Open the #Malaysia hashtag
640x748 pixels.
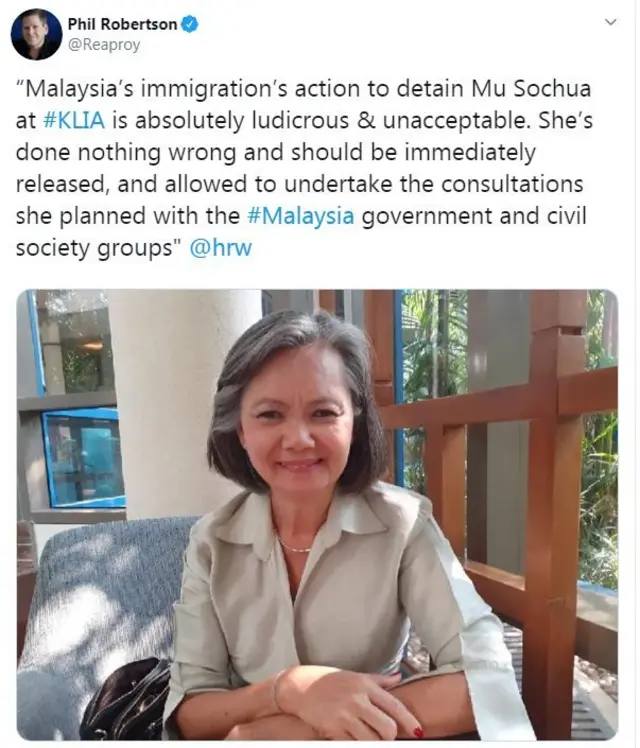tap(301, 216)
